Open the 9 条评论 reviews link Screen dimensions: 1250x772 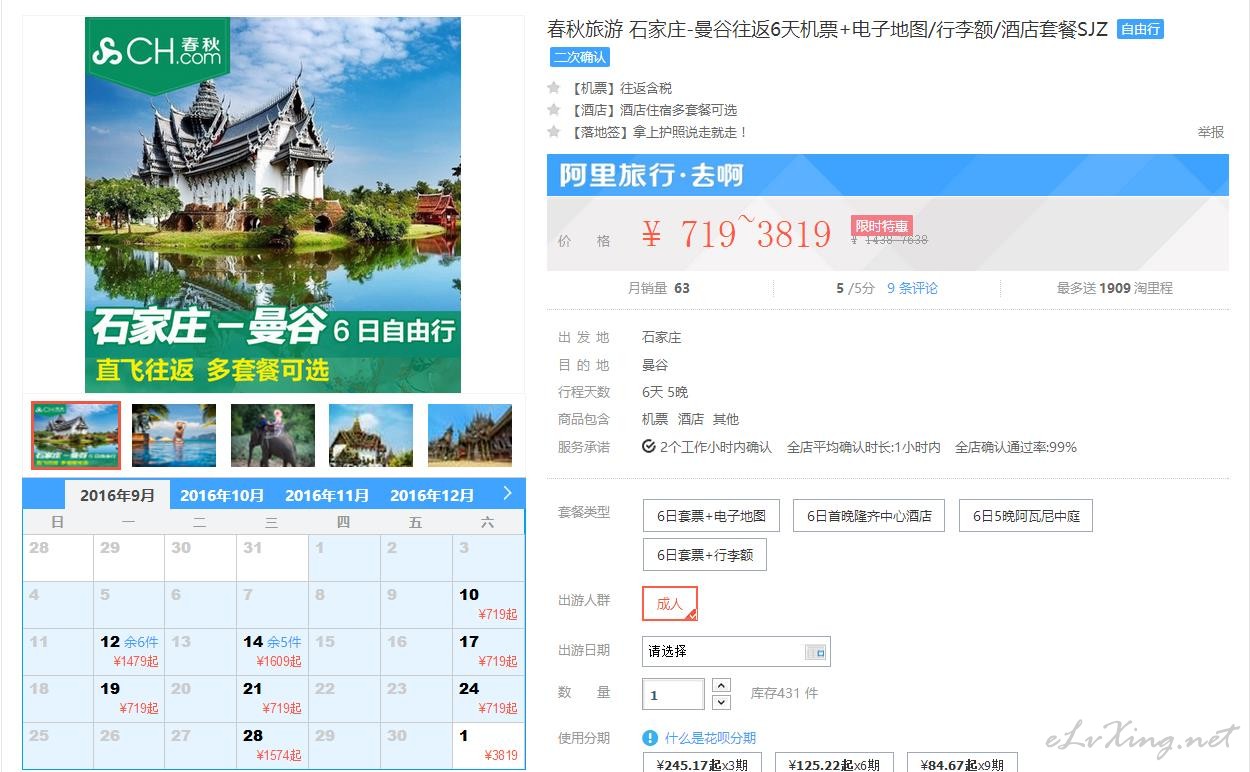(912, 288)
